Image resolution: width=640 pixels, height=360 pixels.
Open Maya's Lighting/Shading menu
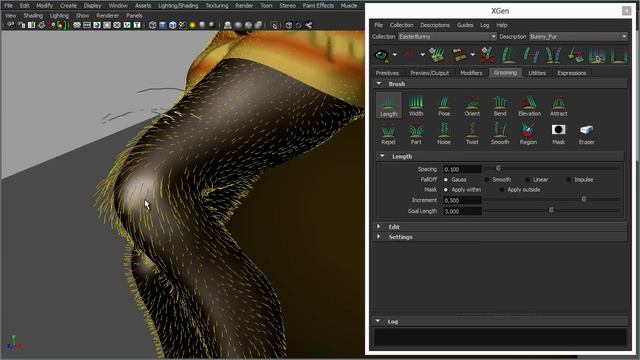click(x=178, y=6)
